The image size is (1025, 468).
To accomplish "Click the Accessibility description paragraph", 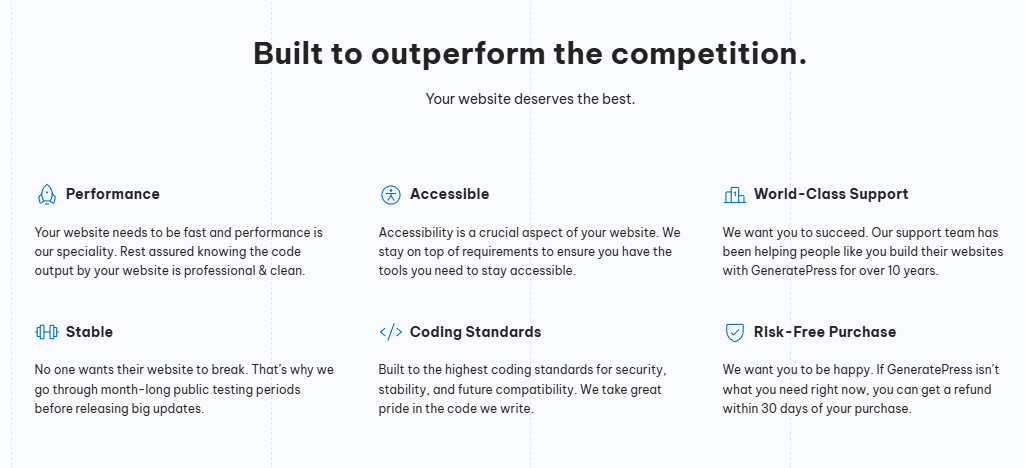I will [x=529, y=251].
